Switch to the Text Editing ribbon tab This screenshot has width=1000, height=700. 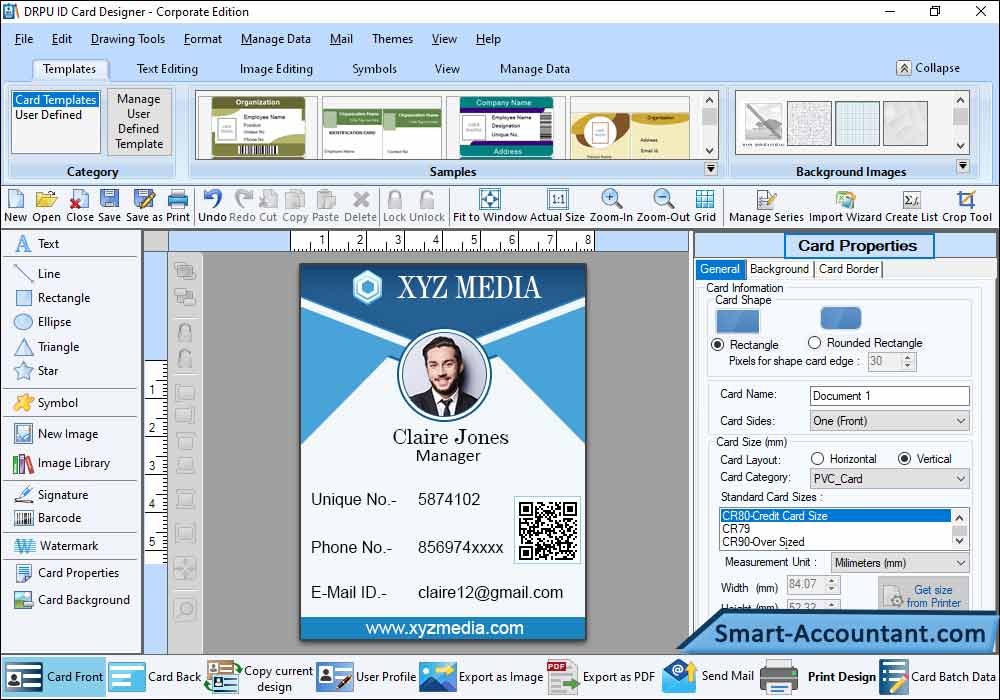click(x=167, y=69)
